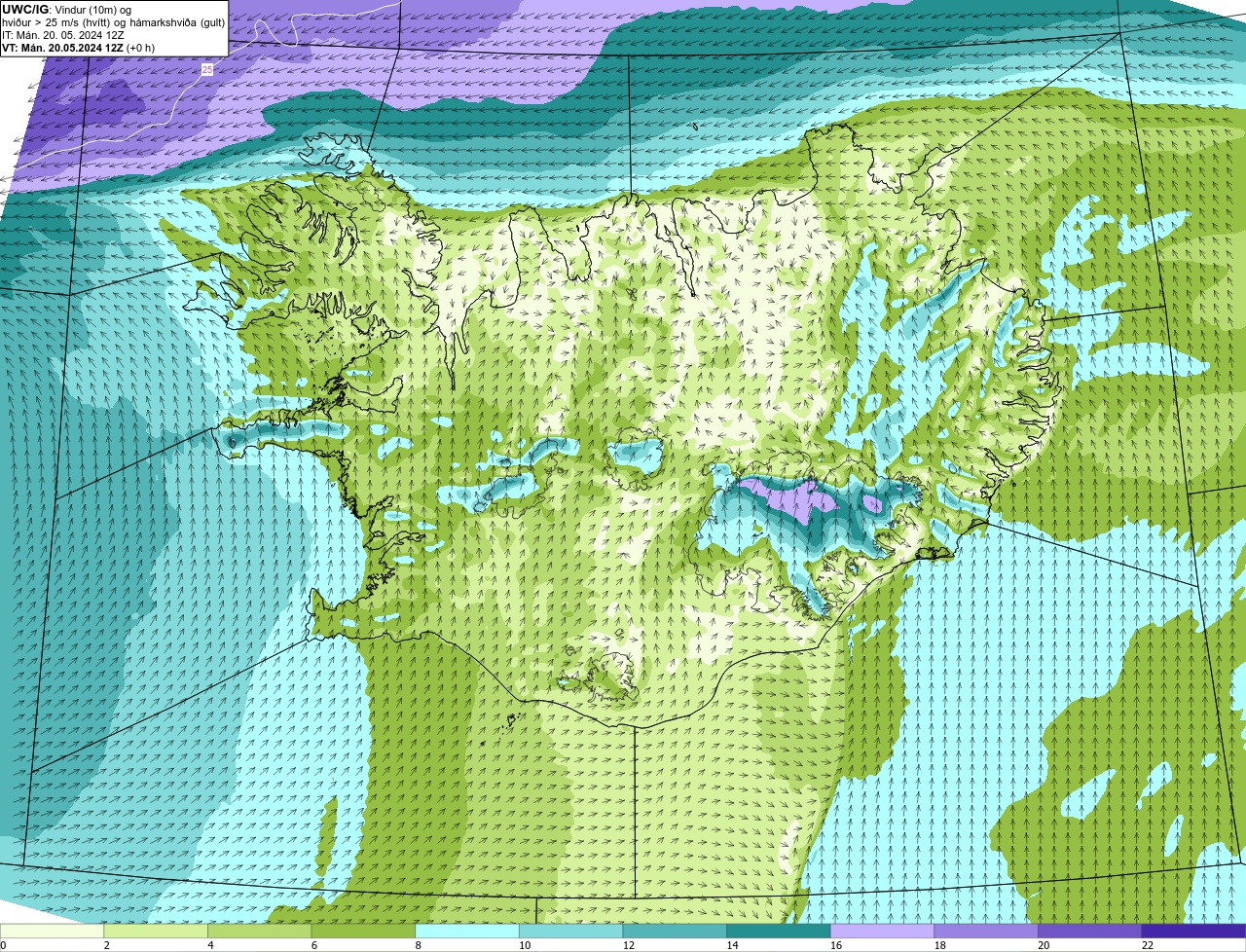Click the pale yellow 0–2 m/s legend swatch
Image resolution: width=1246 pixels, height=952 pixels.
click(x=52, y=931)
